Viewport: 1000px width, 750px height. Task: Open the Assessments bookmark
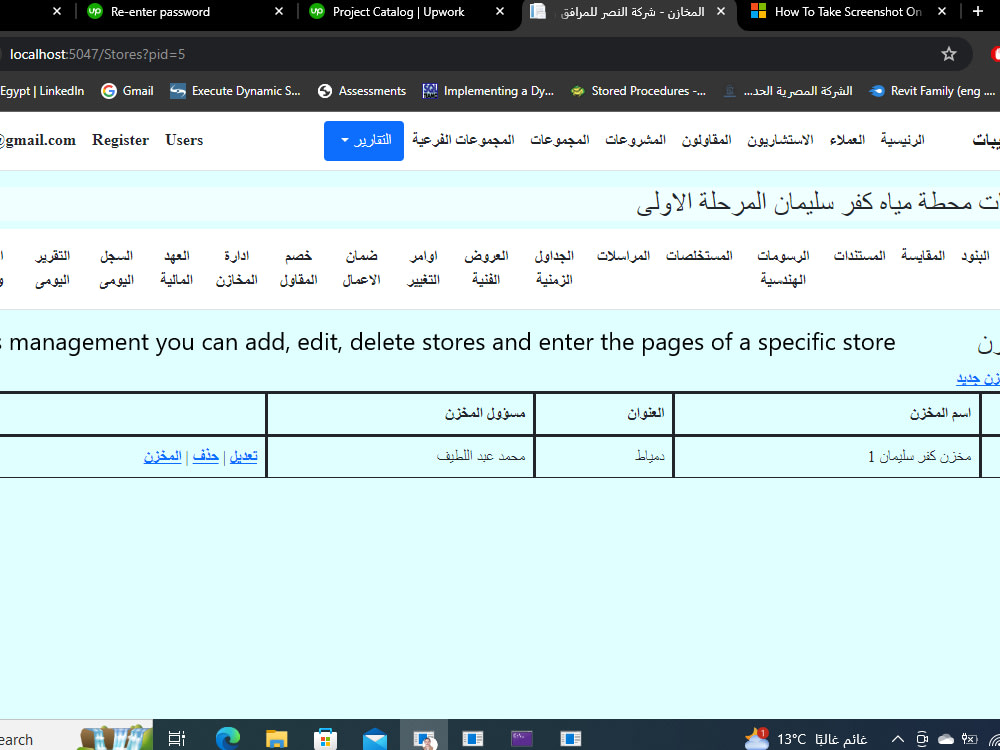(362, 91)
